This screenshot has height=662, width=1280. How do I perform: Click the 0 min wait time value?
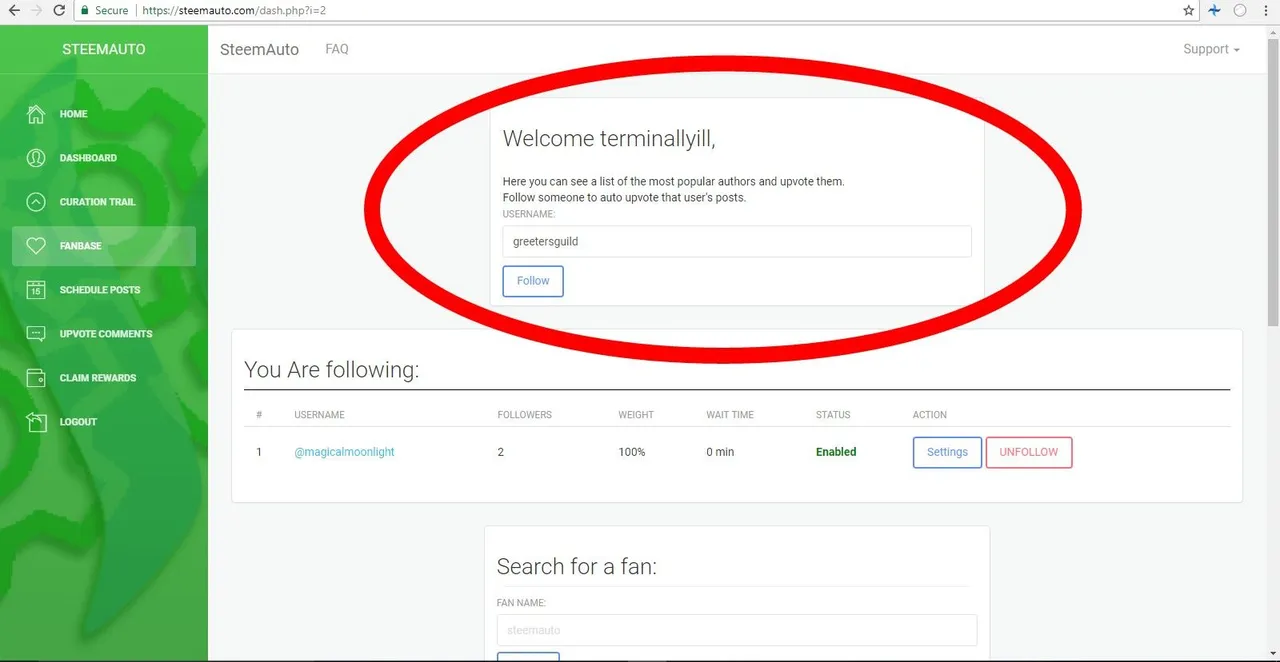[720, 452]
